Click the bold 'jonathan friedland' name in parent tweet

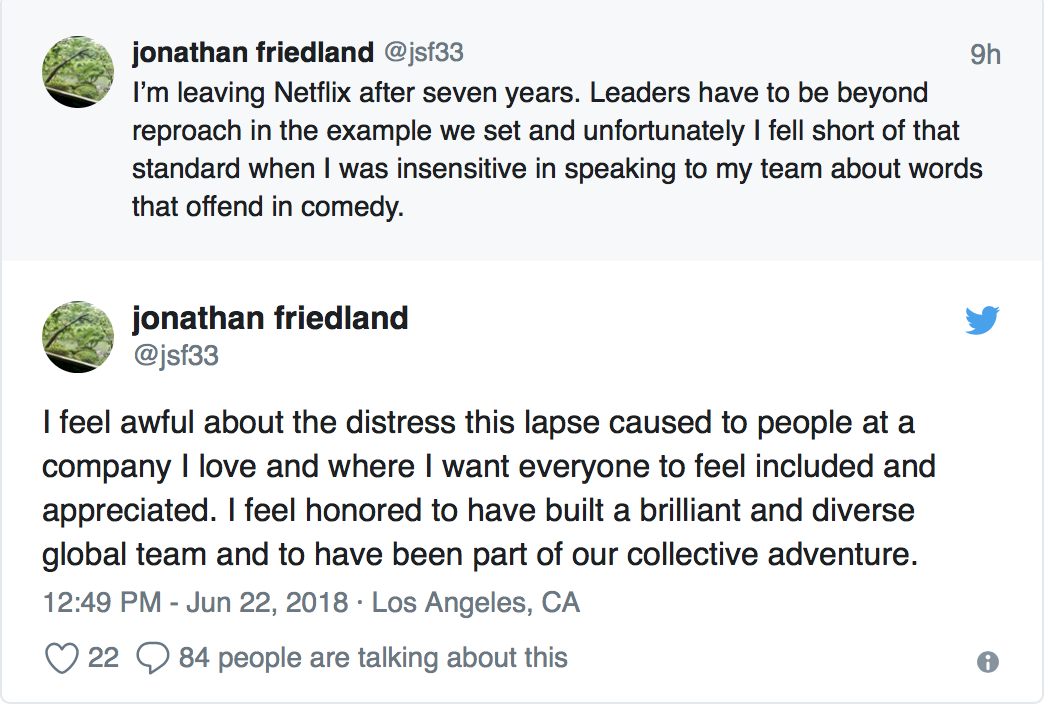click(250, 51)
